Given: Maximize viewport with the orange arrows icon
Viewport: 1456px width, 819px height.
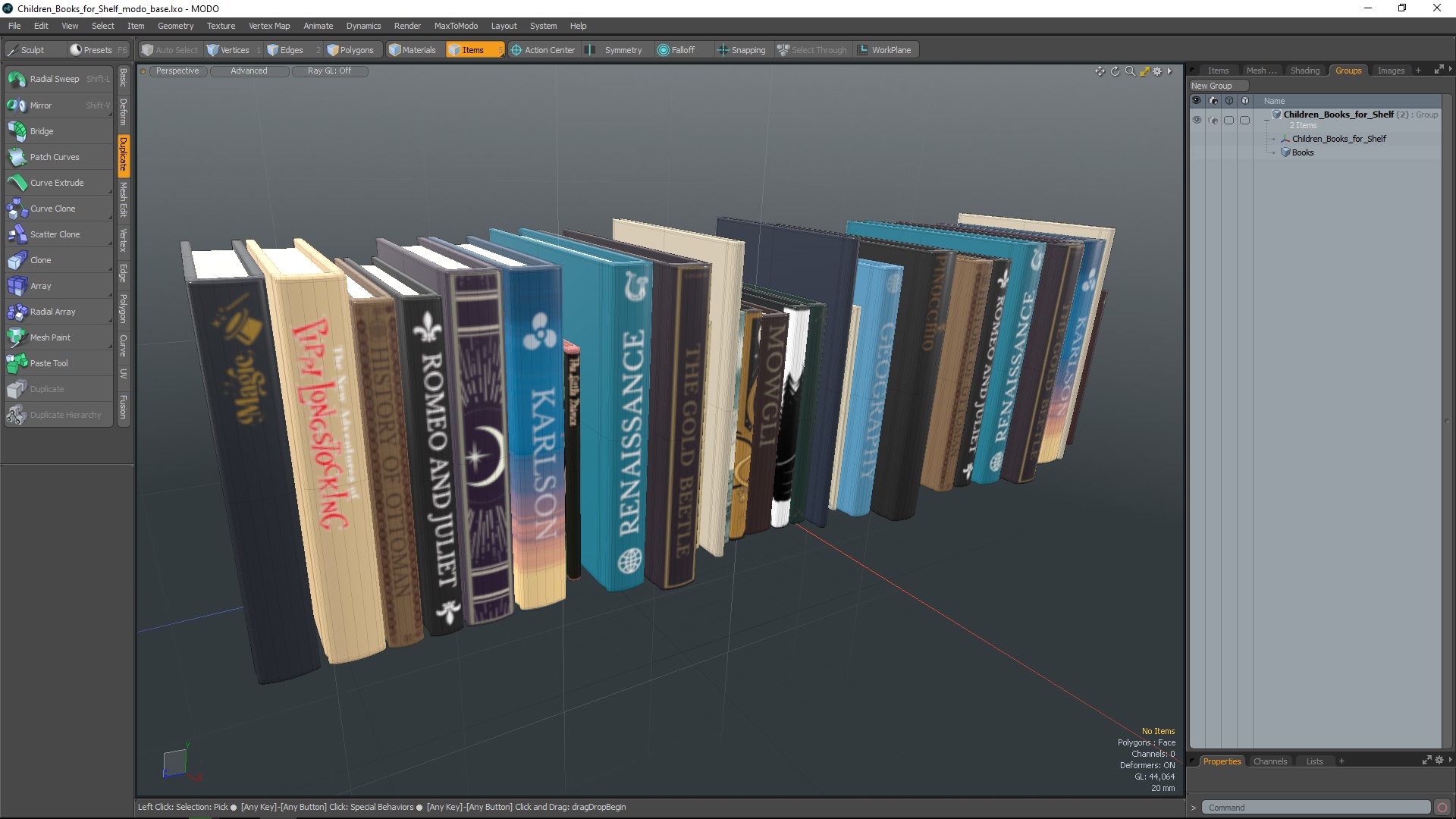Looking at the screenshot, I should (1144, 71).
